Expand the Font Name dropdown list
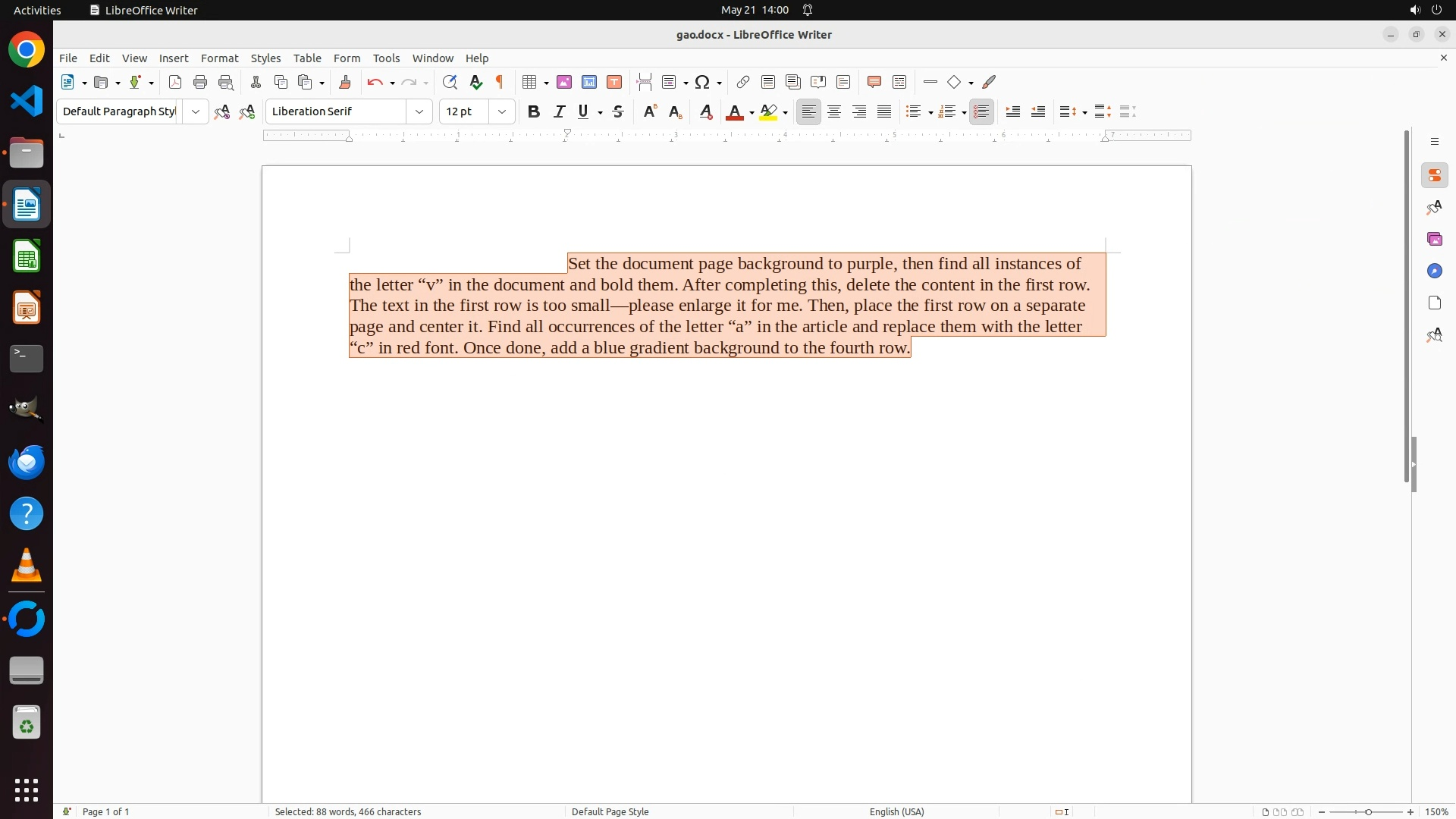This screenshot has height=819, width=1456. pos(419,111)
